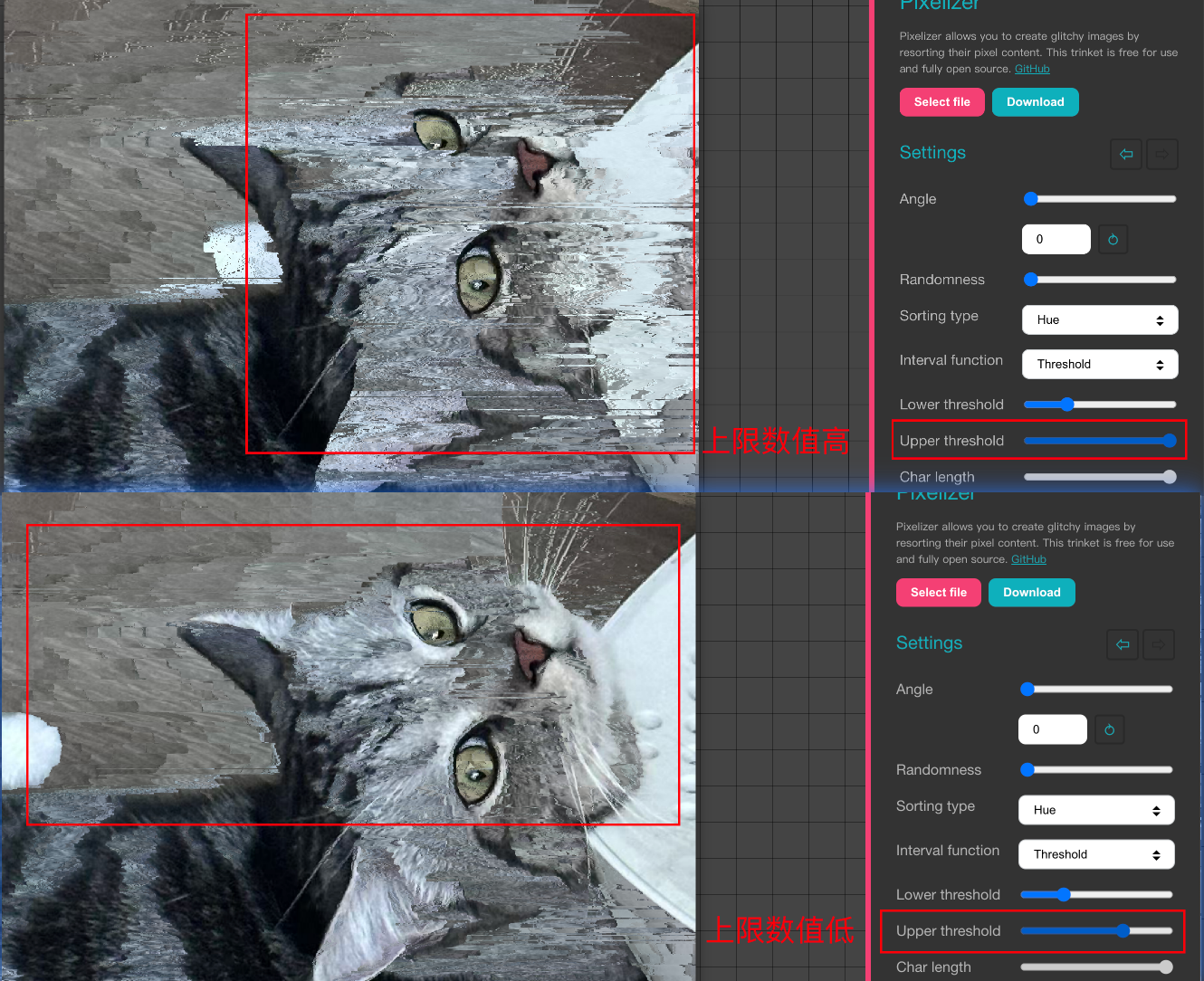1204x981 pixels.
Task: Click the undo left-arrow icon in top Settings panel
Action: (1126, 154)
